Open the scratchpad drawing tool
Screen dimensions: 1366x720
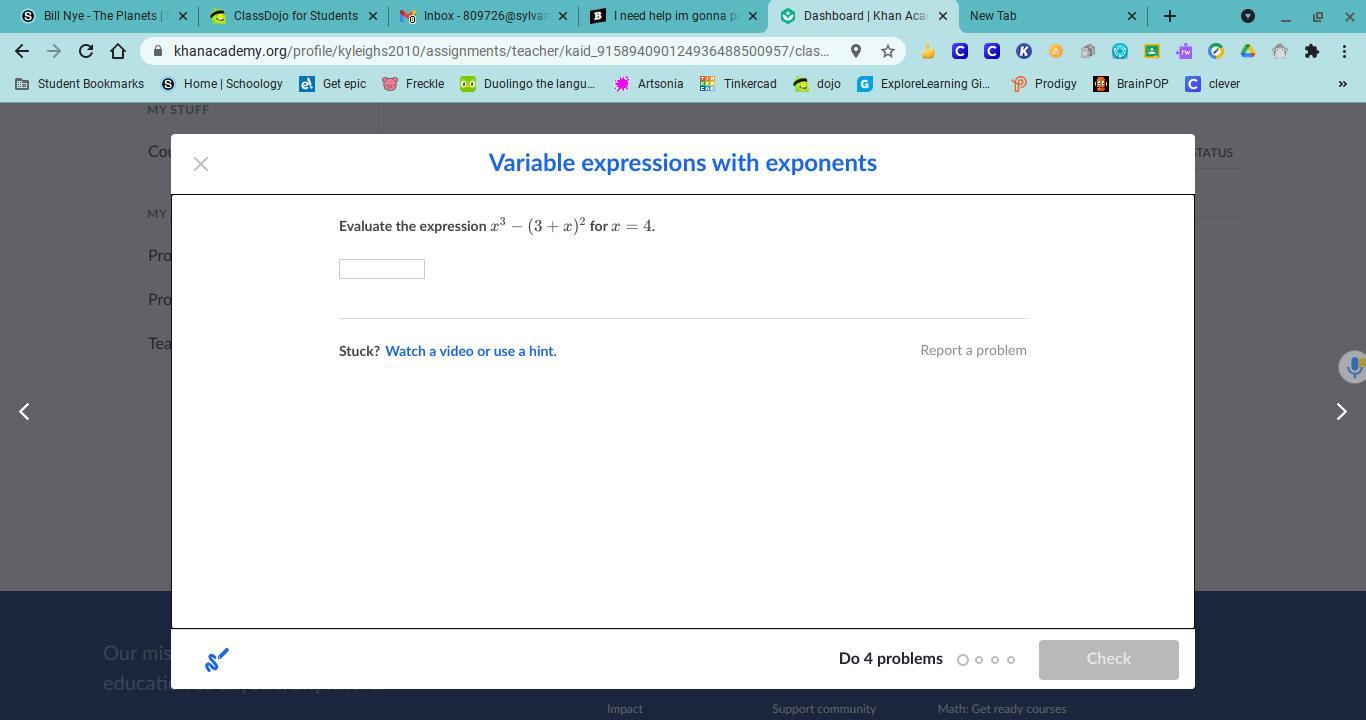click(217, 659)
